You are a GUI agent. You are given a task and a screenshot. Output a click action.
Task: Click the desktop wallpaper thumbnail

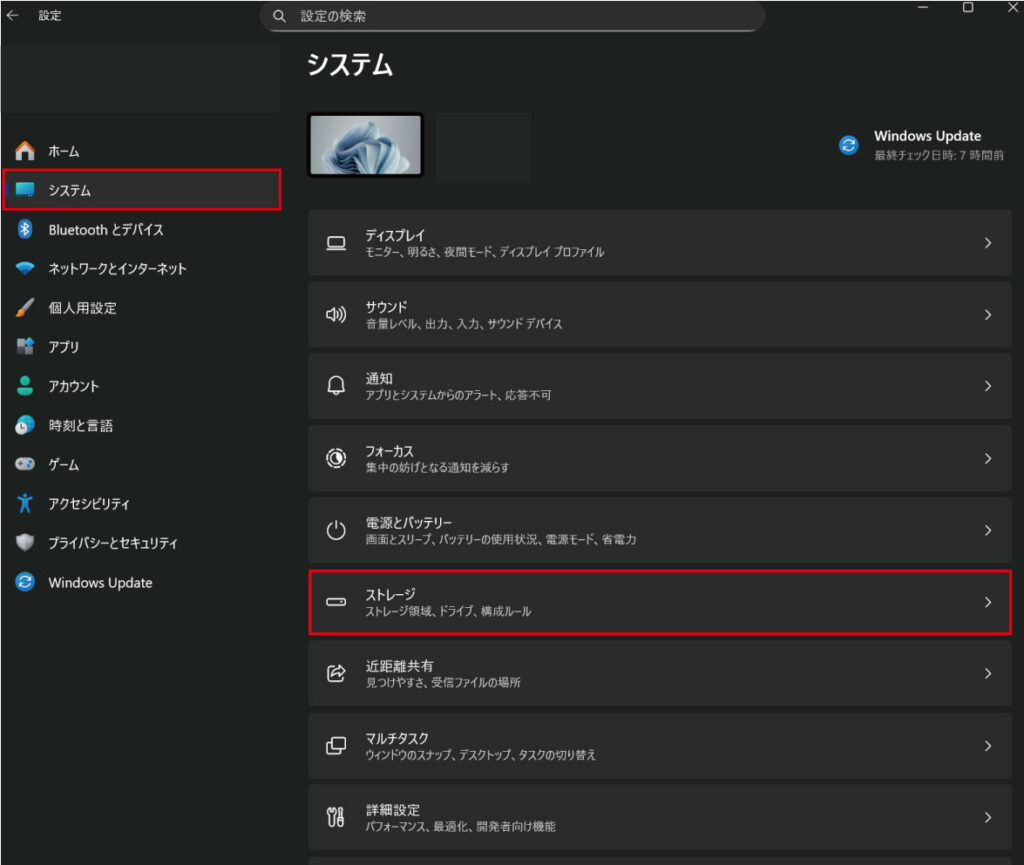pos(366,145)
